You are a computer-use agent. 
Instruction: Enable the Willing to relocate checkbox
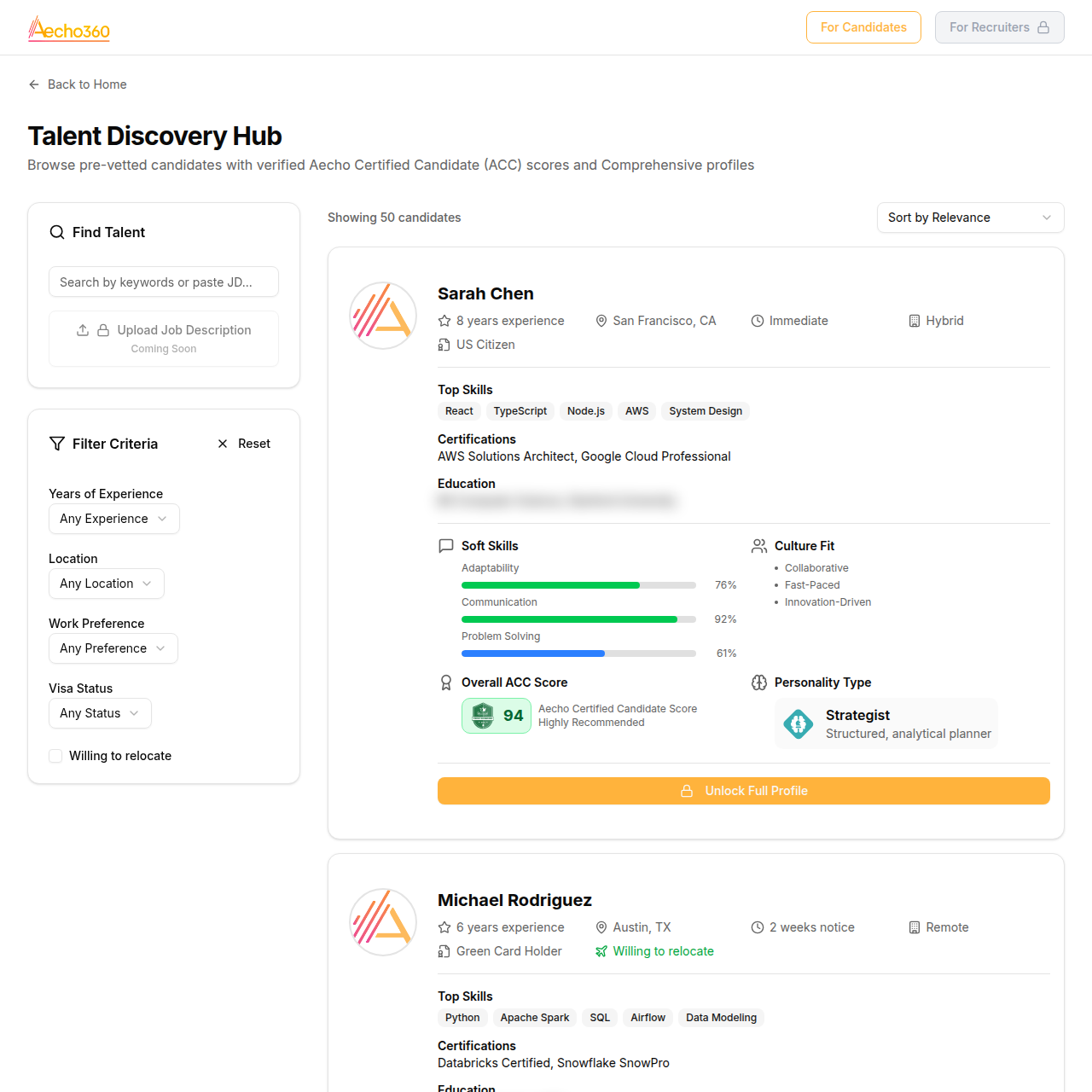click(x=55, y=756)
